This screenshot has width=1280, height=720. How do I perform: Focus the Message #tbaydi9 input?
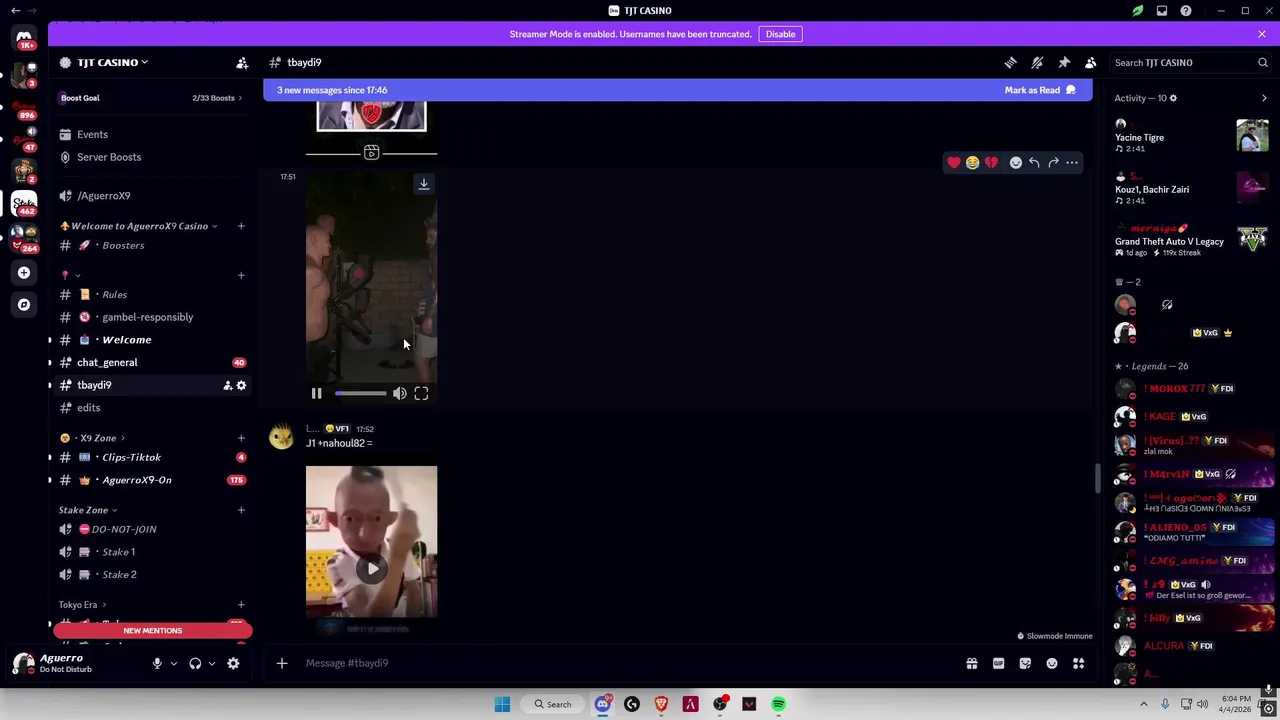630,663
